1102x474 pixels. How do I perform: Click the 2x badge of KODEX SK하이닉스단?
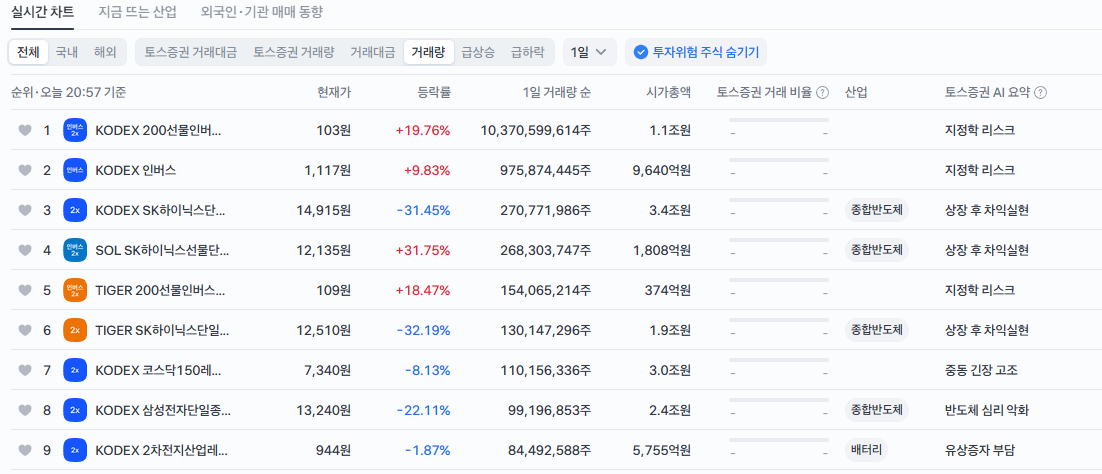tap(75, 210)
